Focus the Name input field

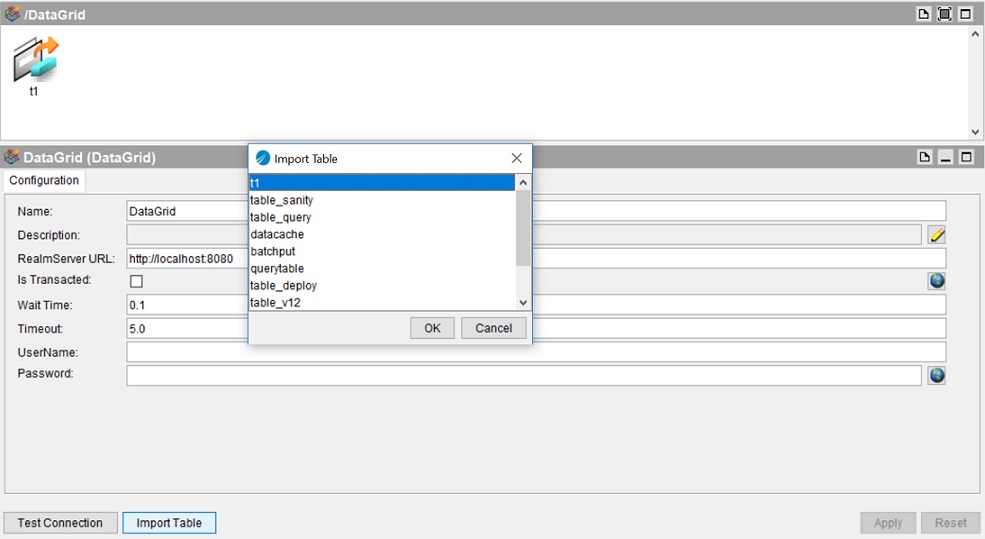point(536,211)
